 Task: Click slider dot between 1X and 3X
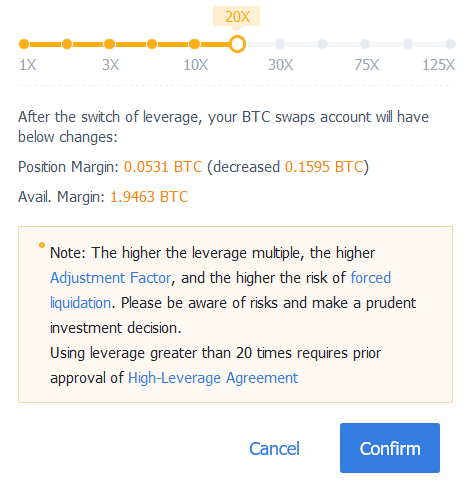(67, 44)
